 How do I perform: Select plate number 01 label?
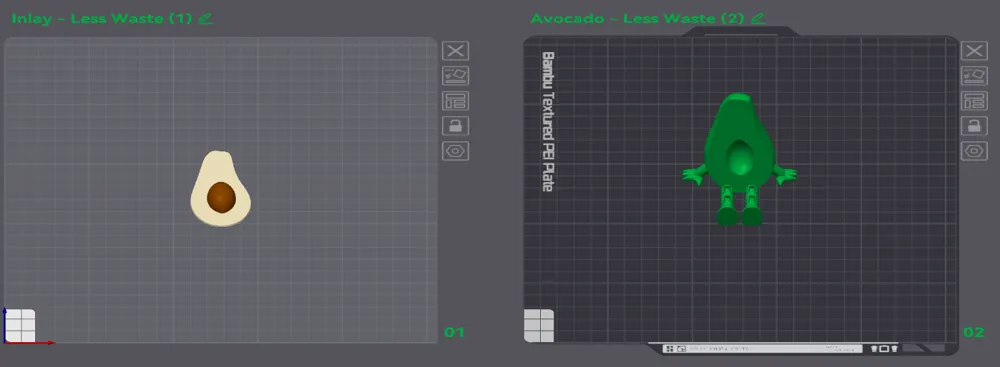tap(454, 333)
